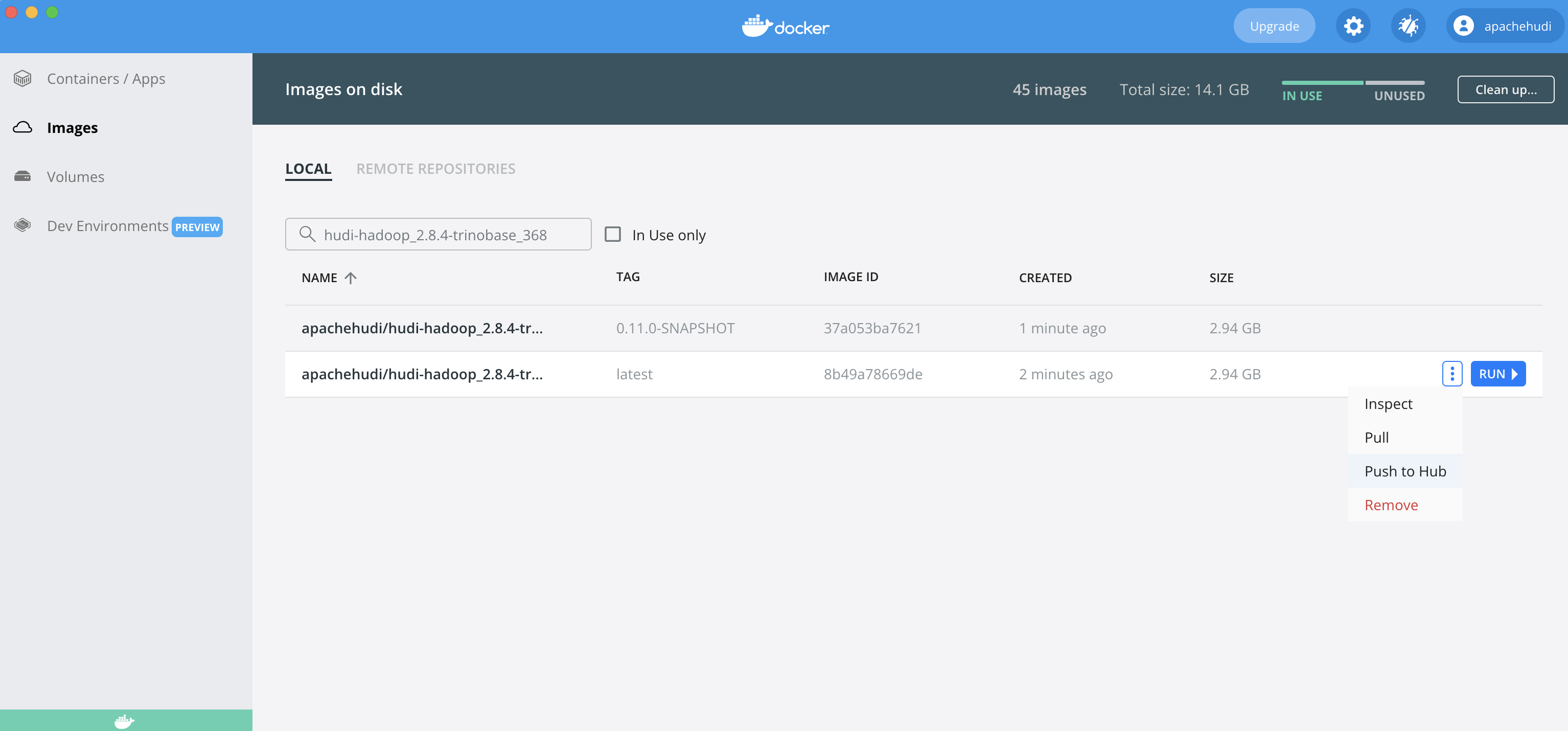Click the disk usage progress bar
Viewport: 1568px width, 731px height.
click(x=1352, y=82)
